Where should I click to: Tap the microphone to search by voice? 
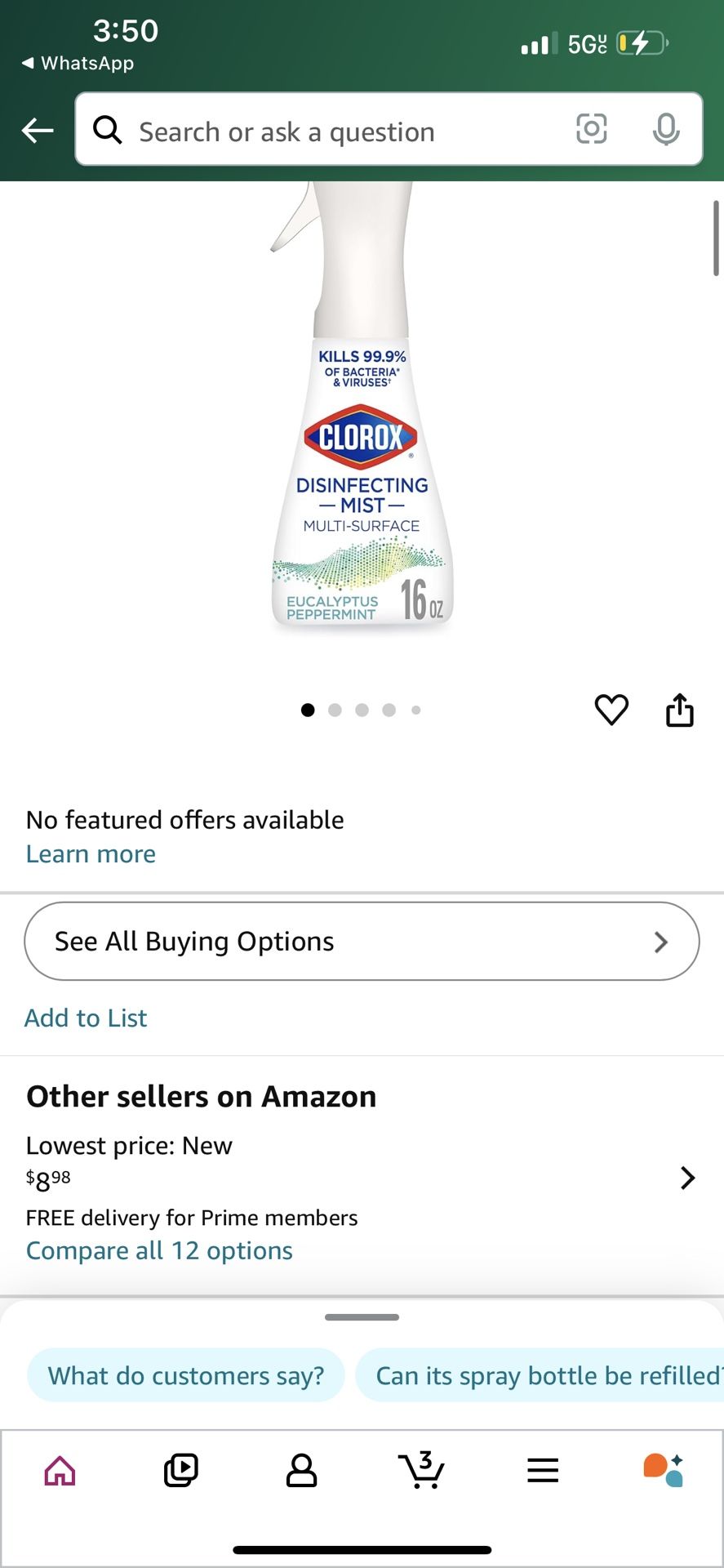(666, 130)
